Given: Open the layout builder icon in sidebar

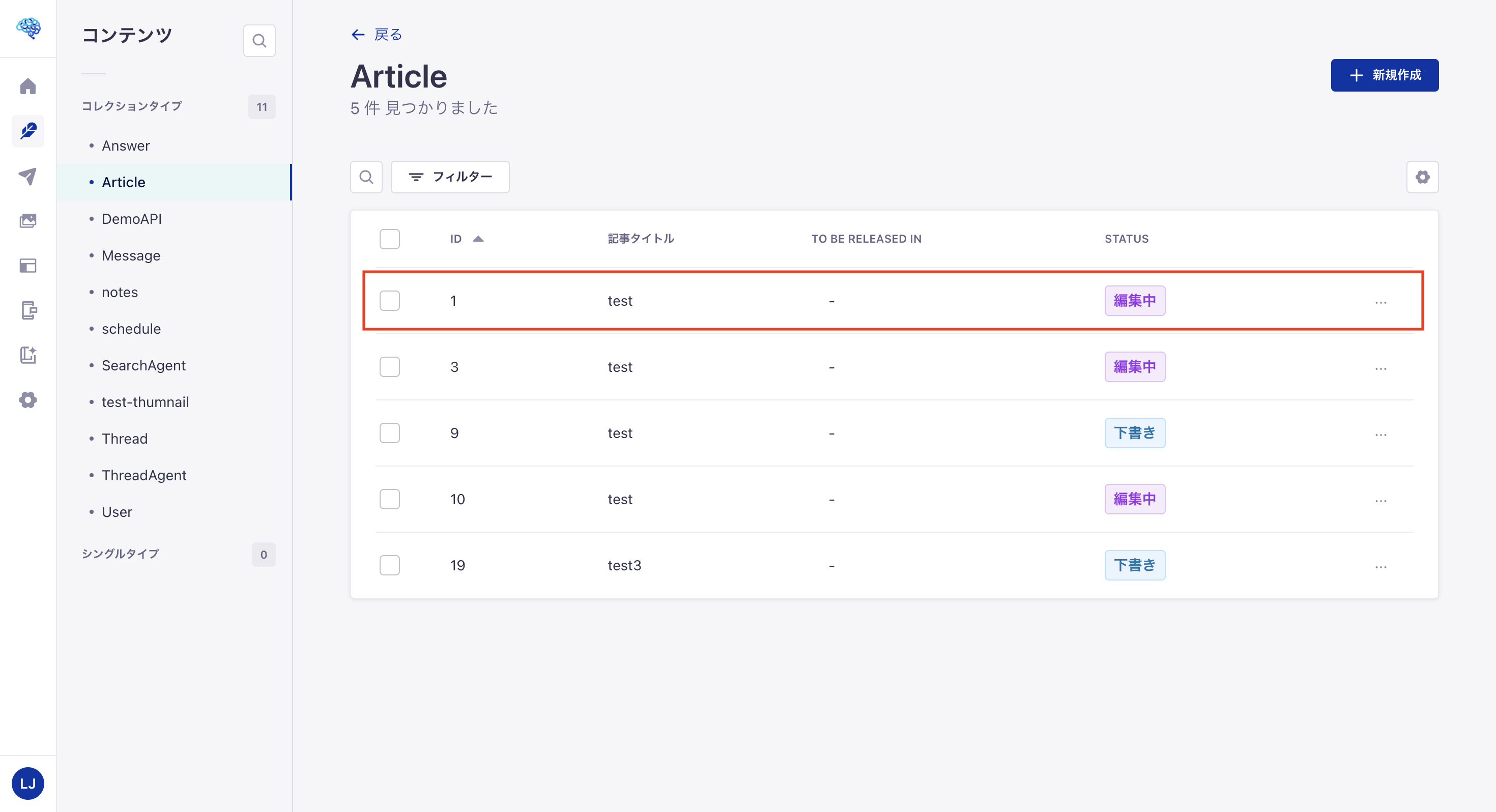Looking at the screenshot, I should coord(28,266).
